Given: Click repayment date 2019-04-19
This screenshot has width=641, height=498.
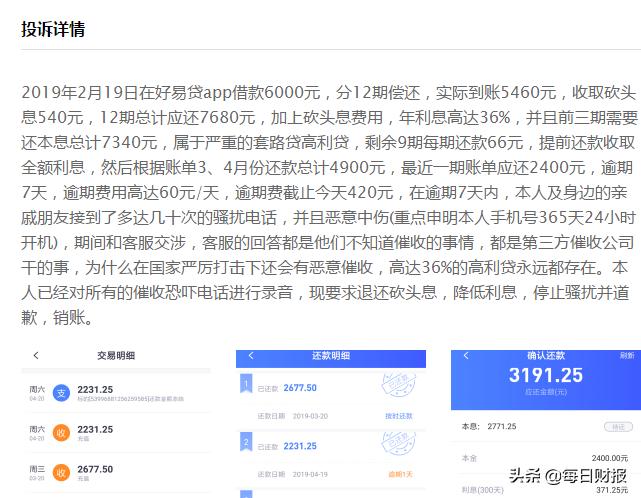Looking at the screenshot, I should (310, 474).
